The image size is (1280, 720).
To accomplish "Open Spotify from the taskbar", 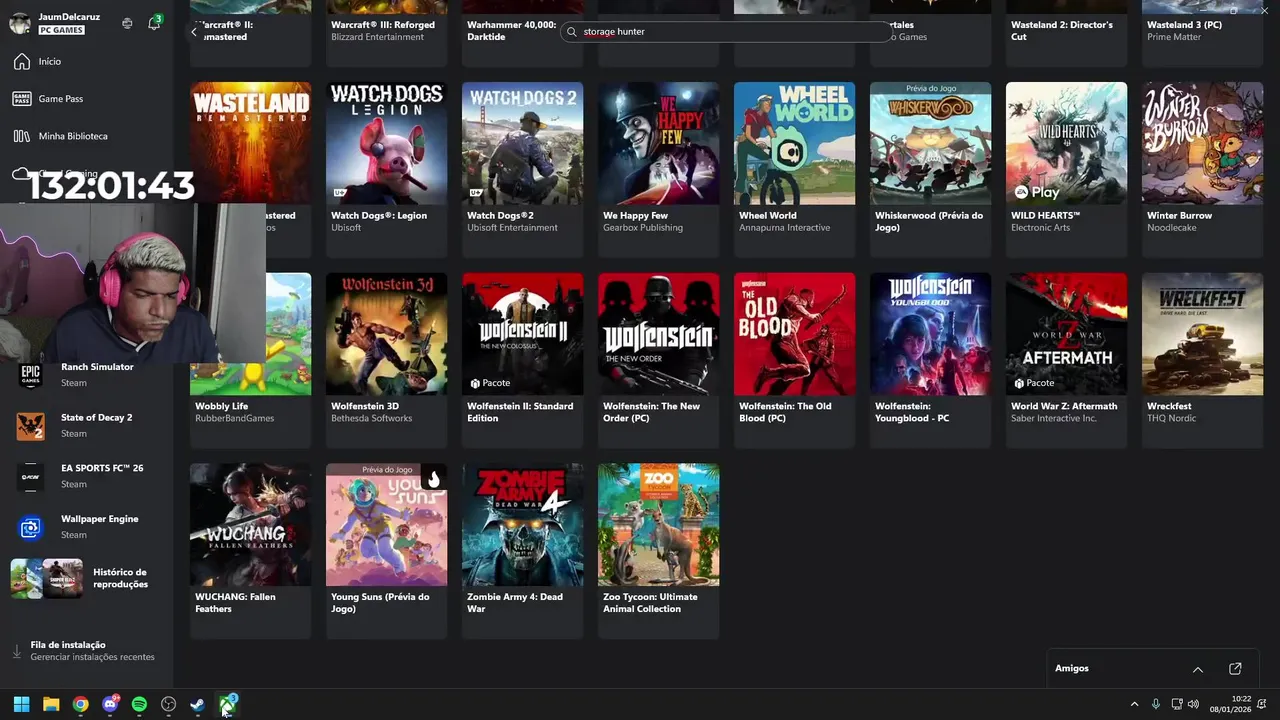I will coord(139,704).
